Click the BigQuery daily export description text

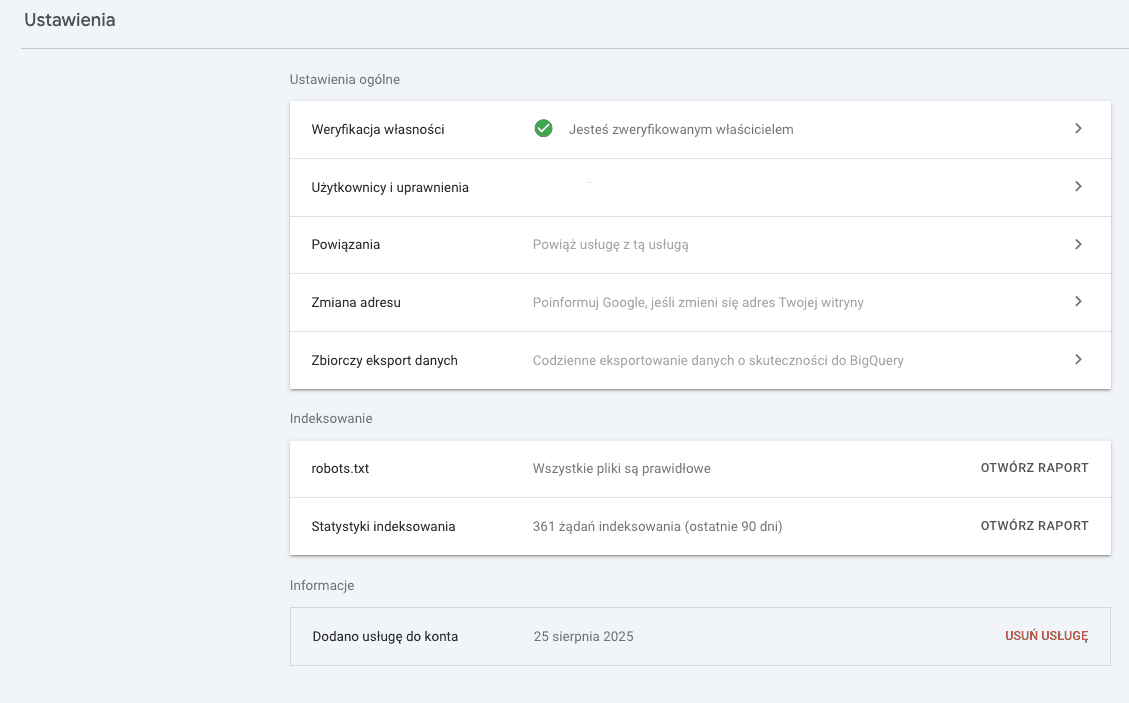718,360
